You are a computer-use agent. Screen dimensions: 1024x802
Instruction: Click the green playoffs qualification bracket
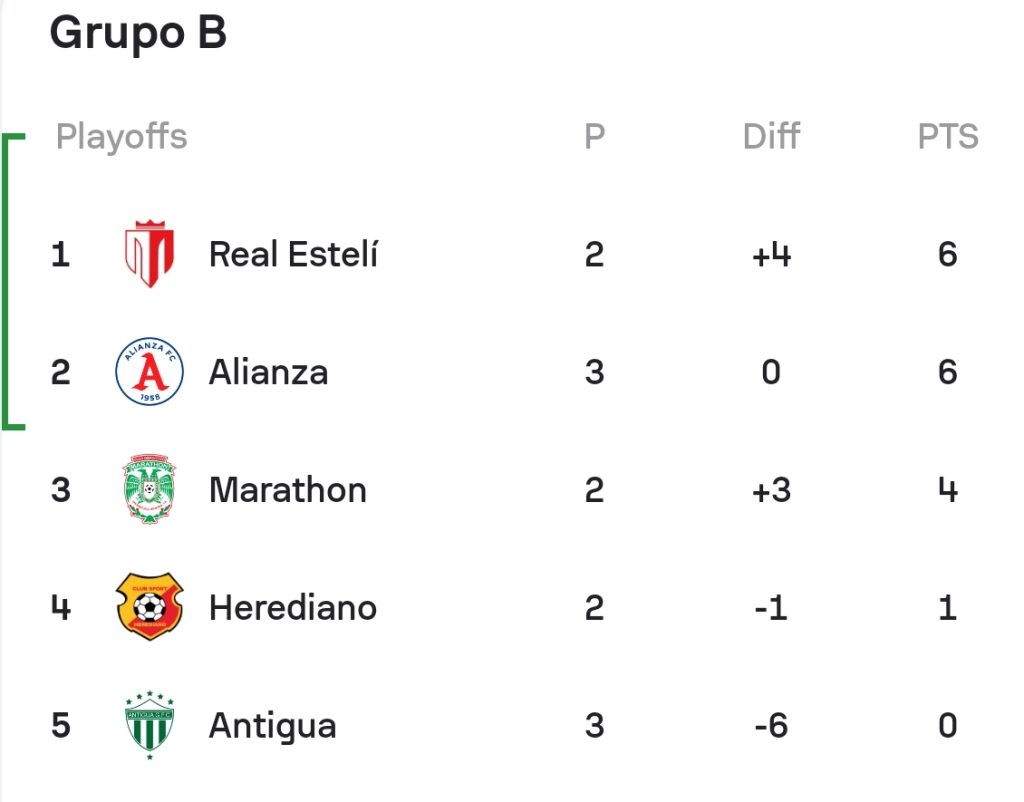point(13,281)
